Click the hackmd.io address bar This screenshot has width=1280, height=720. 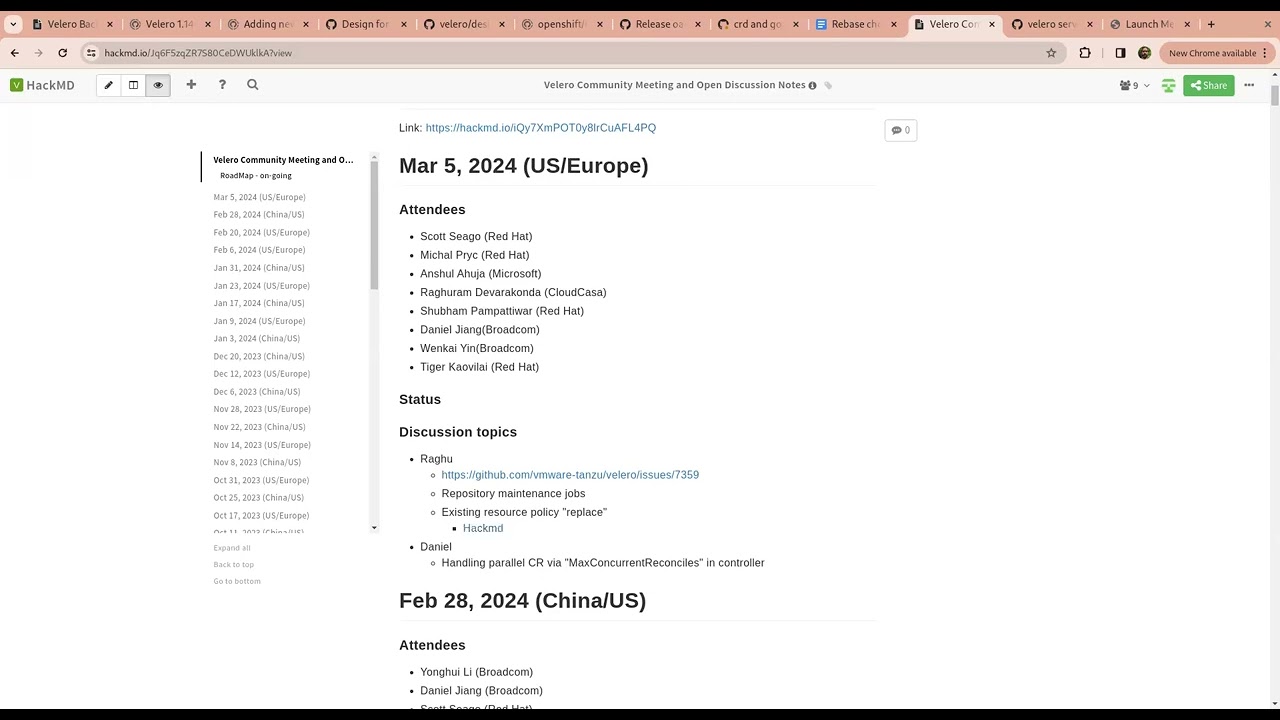[570, 53]
